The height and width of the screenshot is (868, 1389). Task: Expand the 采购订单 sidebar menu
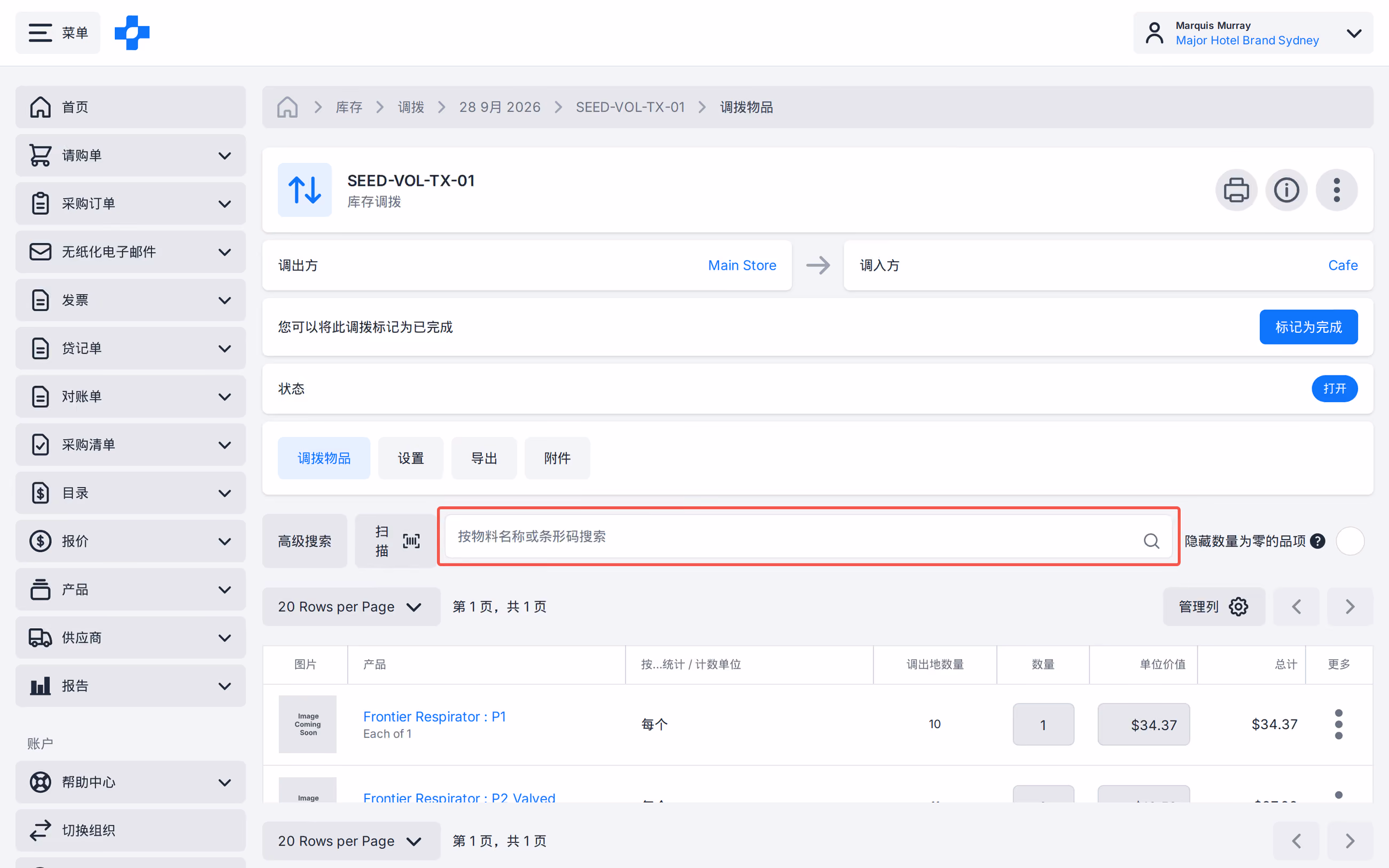coord(131,204)
